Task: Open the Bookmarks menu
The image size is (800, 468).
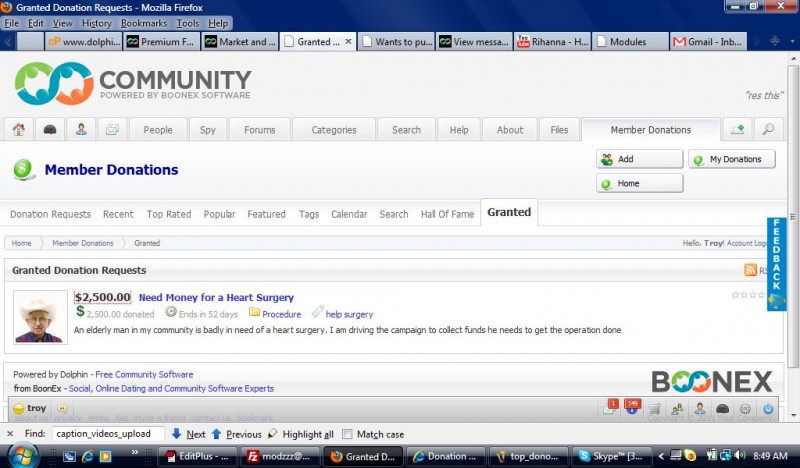Action: click(144, 23)
